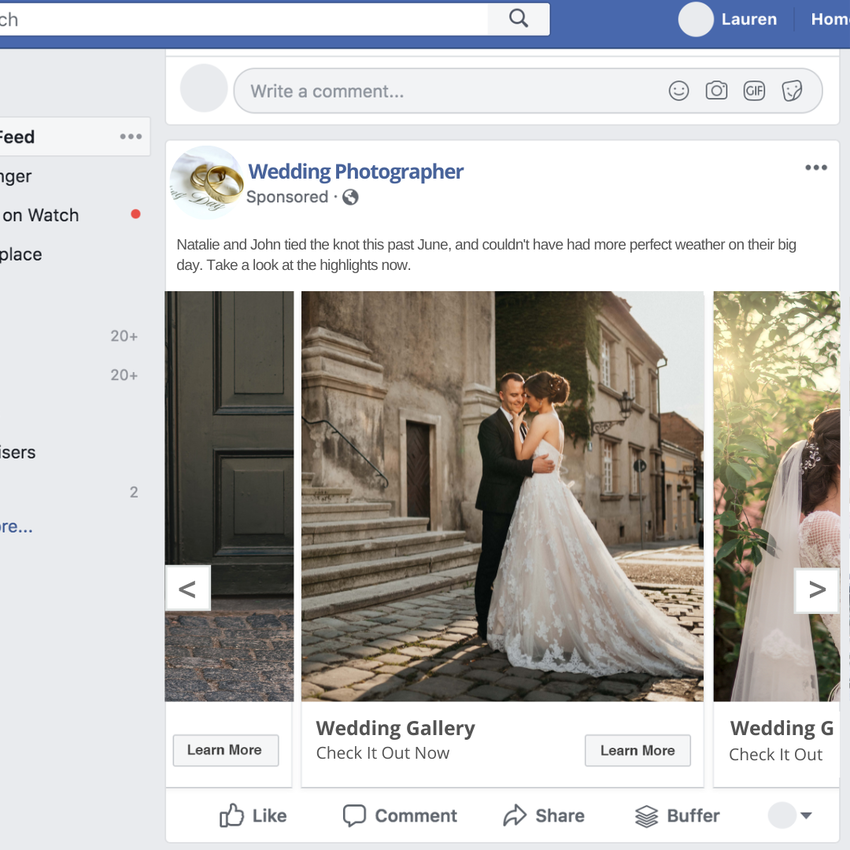Click the Wedding Gallery headline
The height and width of the screenshot is (850, 850).
pos(395,728)
